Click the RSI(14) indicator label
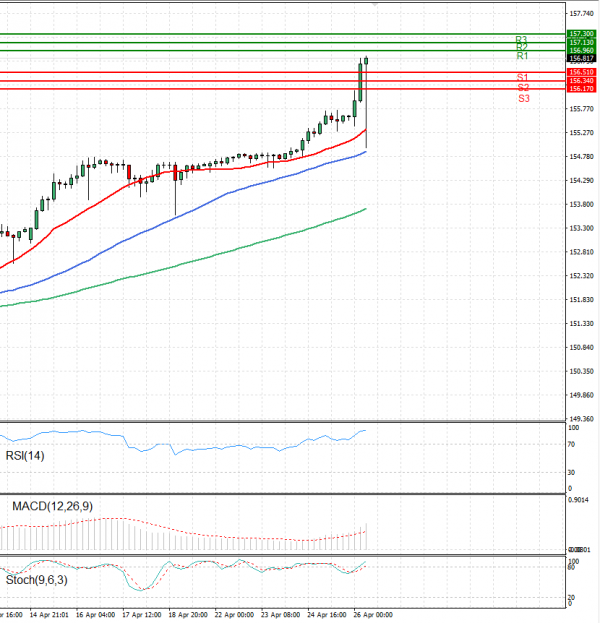Viewport: 600px width, 623px height. [x=25, y=455]
